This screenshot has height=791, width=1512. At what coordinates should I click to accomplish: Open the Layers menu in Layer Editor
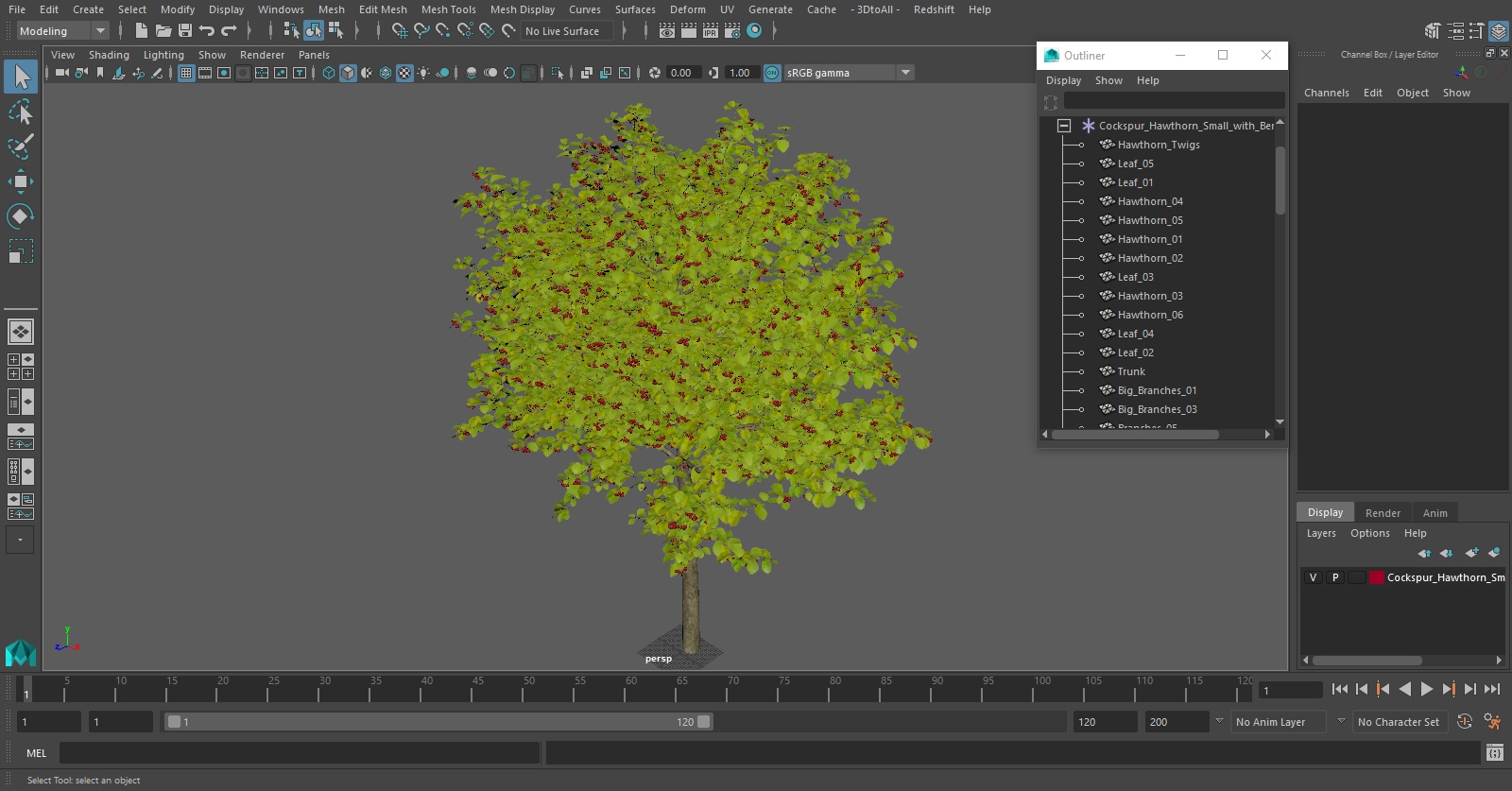1321,533
